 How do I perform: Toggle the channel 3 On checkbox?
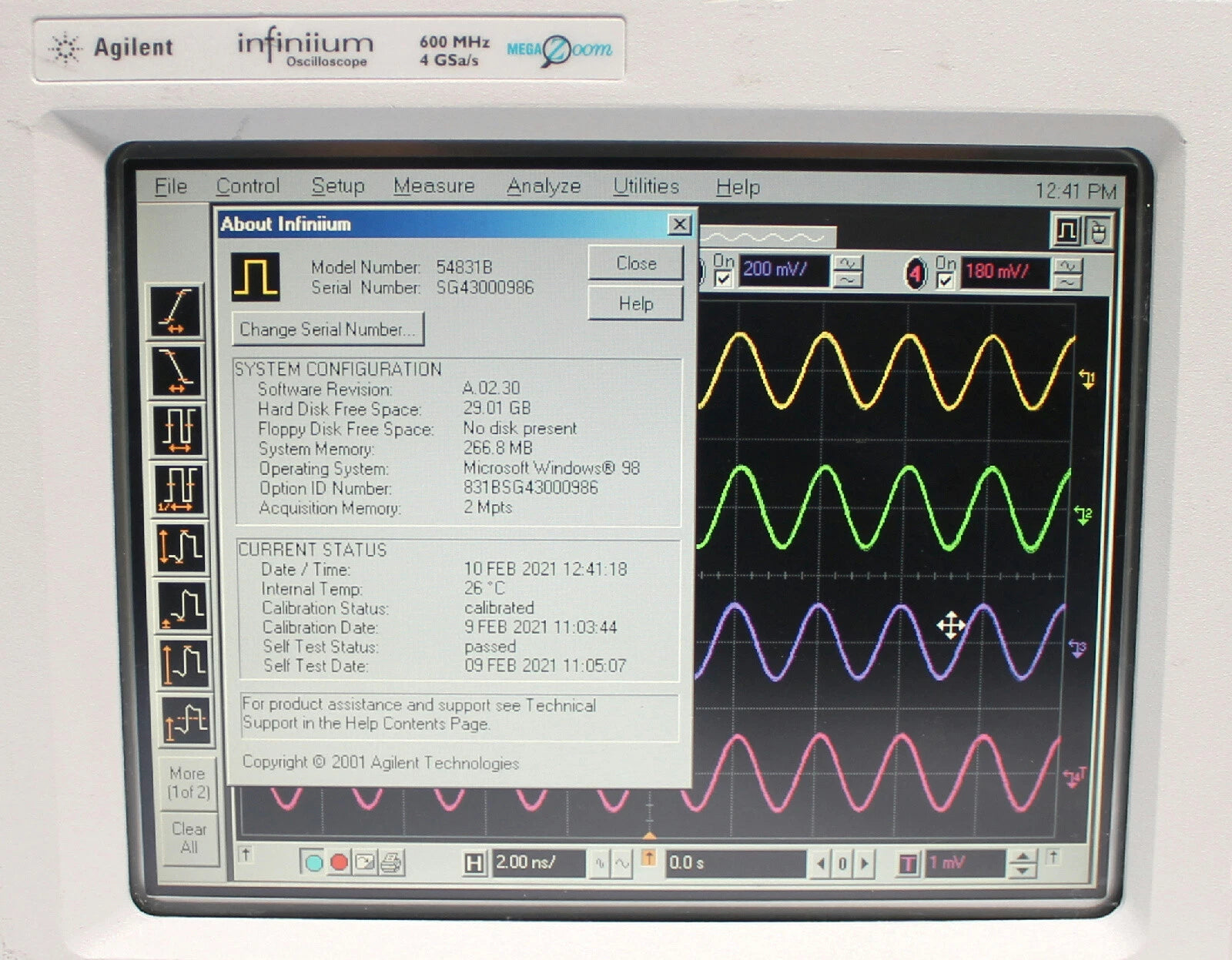[723, 279]
